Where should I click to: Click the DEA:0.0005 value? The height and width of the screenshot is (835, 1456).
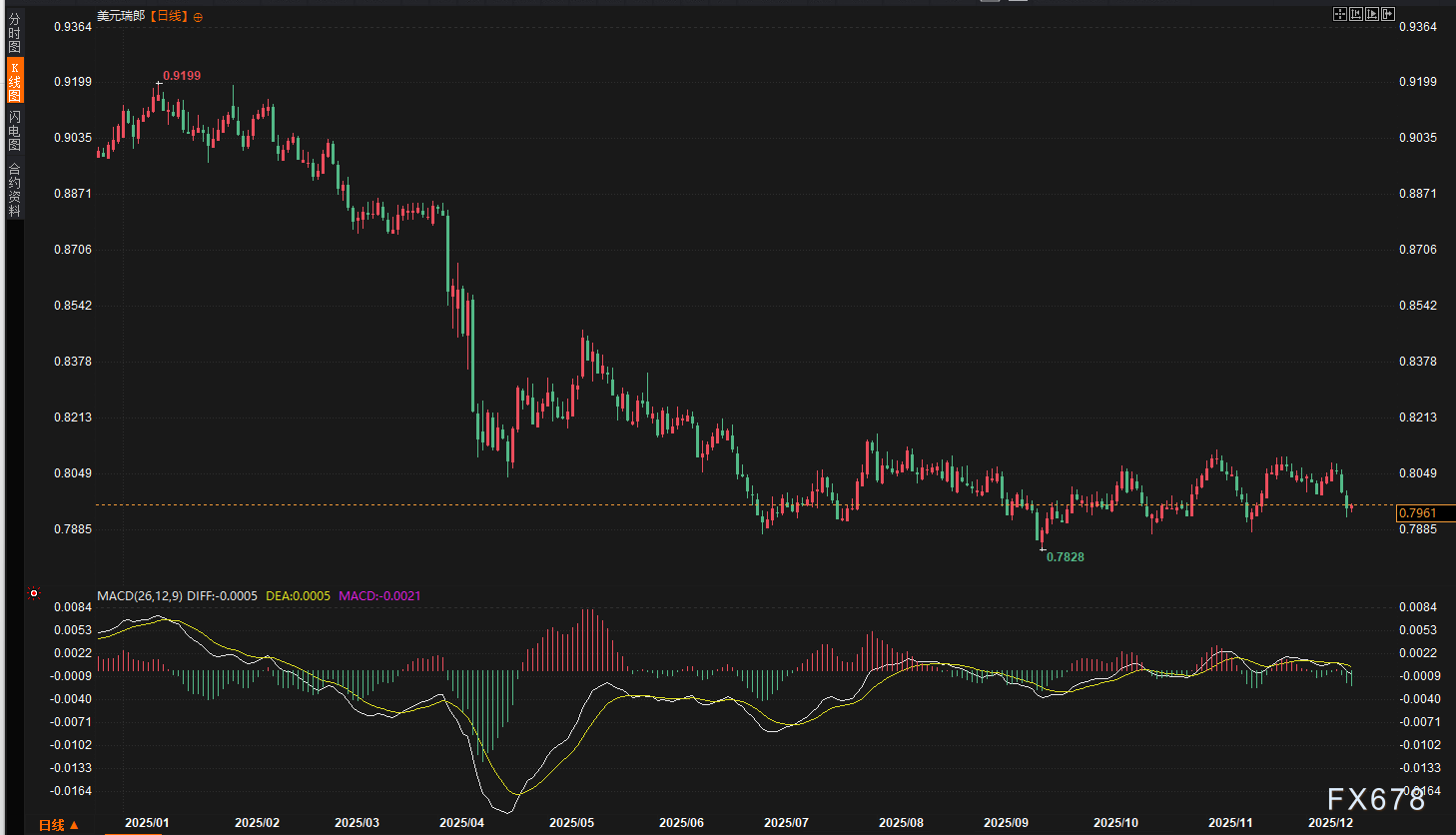[298, 596]
